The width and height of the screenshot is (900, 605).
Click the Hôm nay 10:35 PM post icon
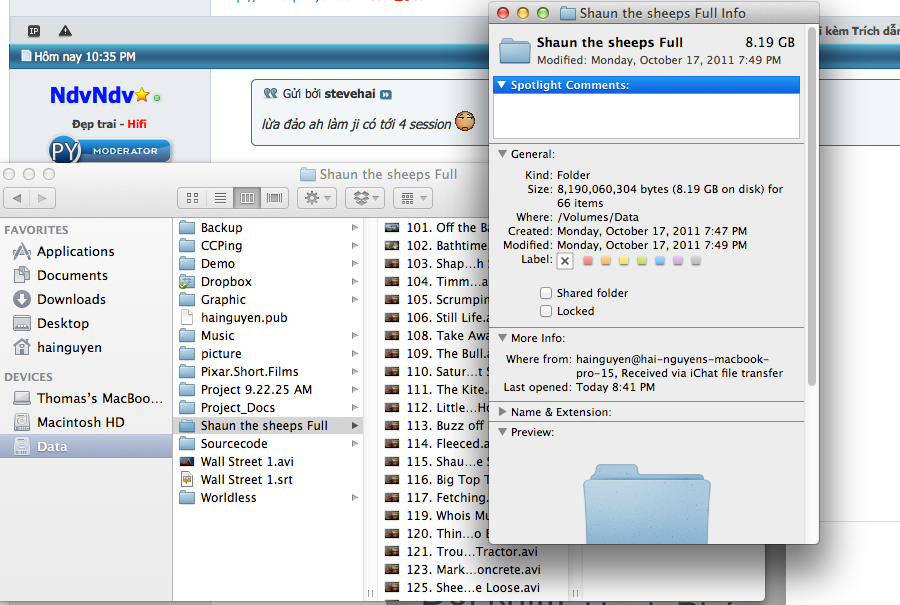(x=26, y=56)
